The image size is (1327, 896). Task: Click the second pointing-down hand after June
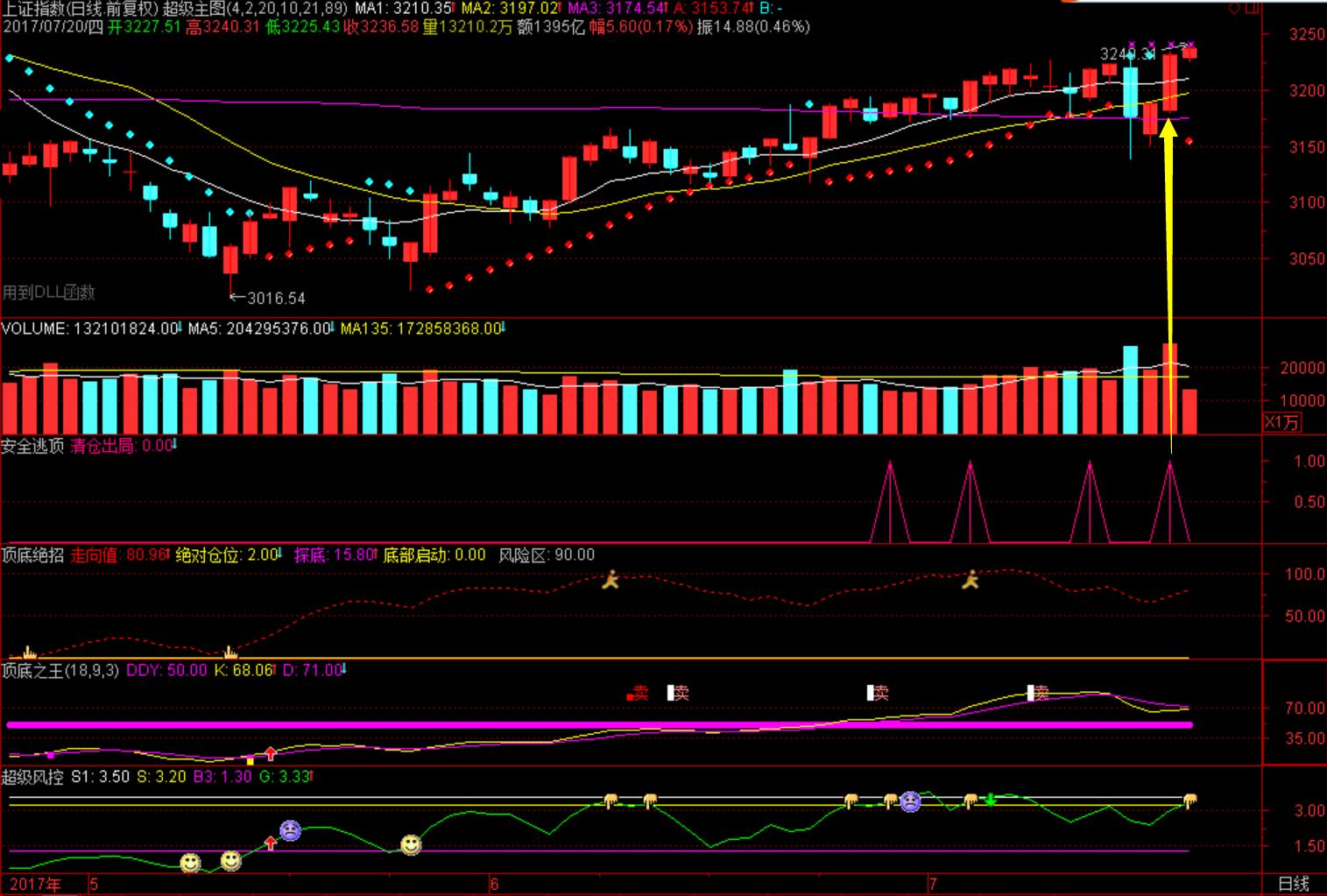650,801
